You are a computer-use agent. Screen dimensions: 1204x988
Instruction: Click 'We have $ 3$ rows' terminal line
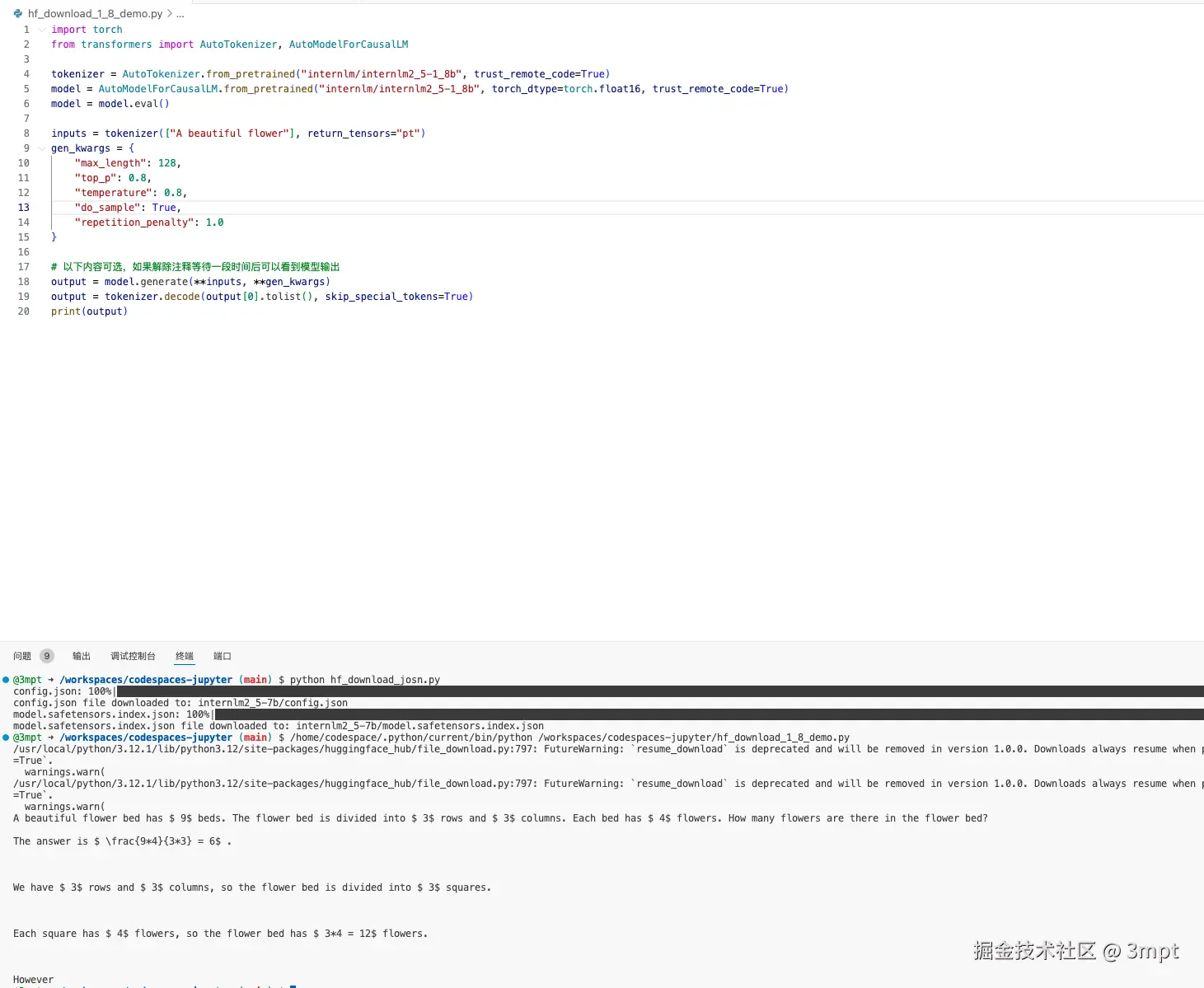[252, 887]
